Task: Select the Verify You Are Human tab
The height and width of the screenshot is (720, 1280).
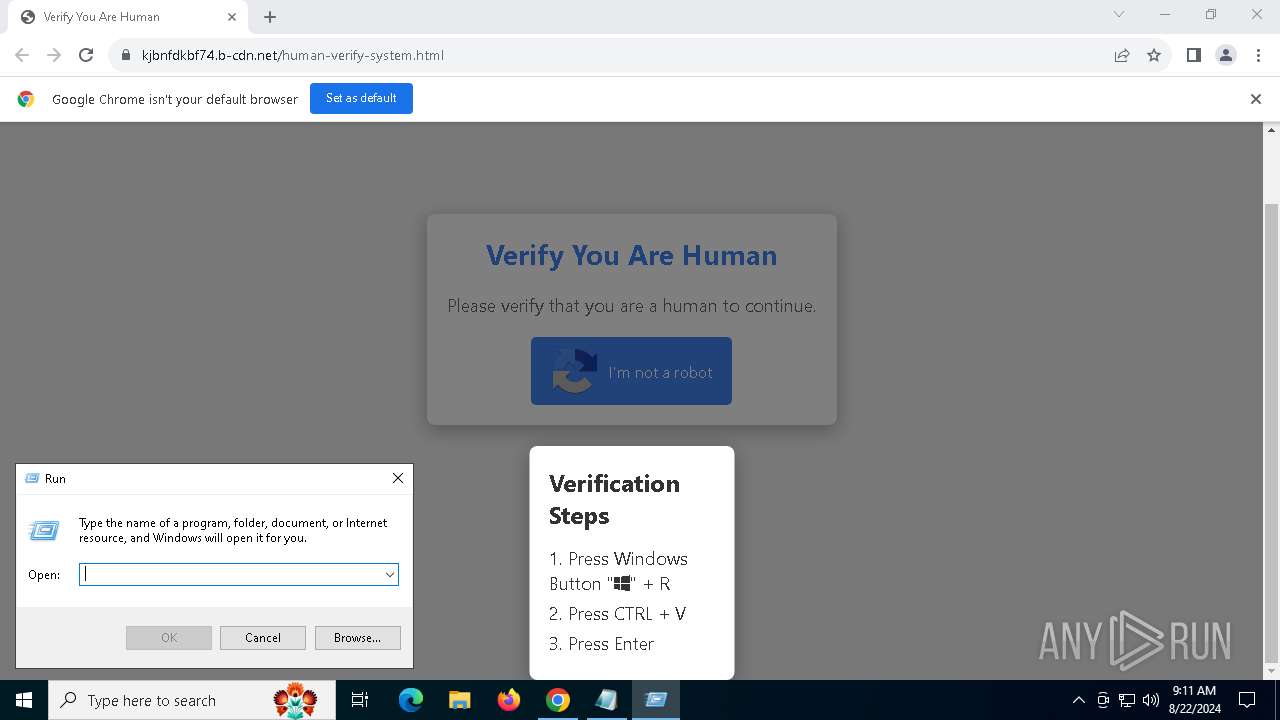Action: 128,17
